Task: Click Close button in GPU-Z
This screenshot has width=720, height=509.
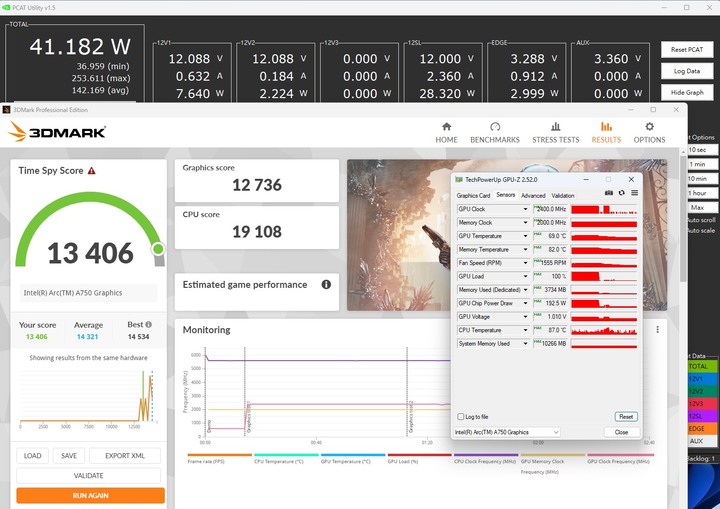Action: 621,432
